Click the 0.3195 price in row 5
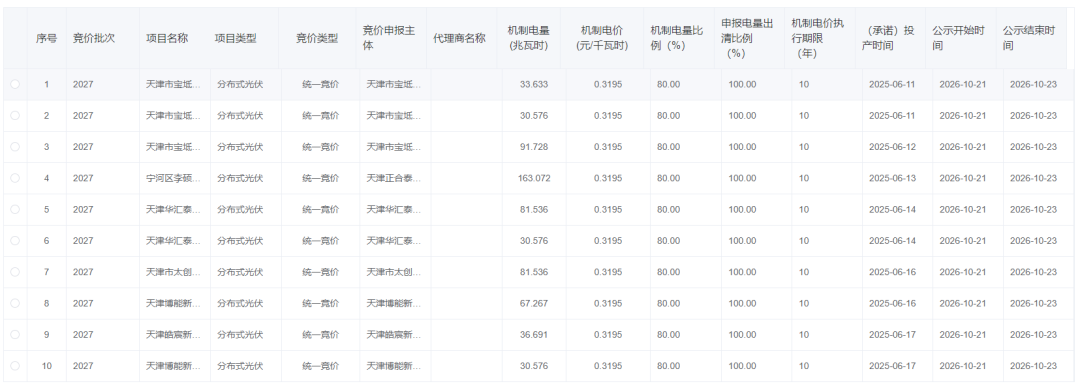Screen dimensions: 1080x386 [608, 210]
